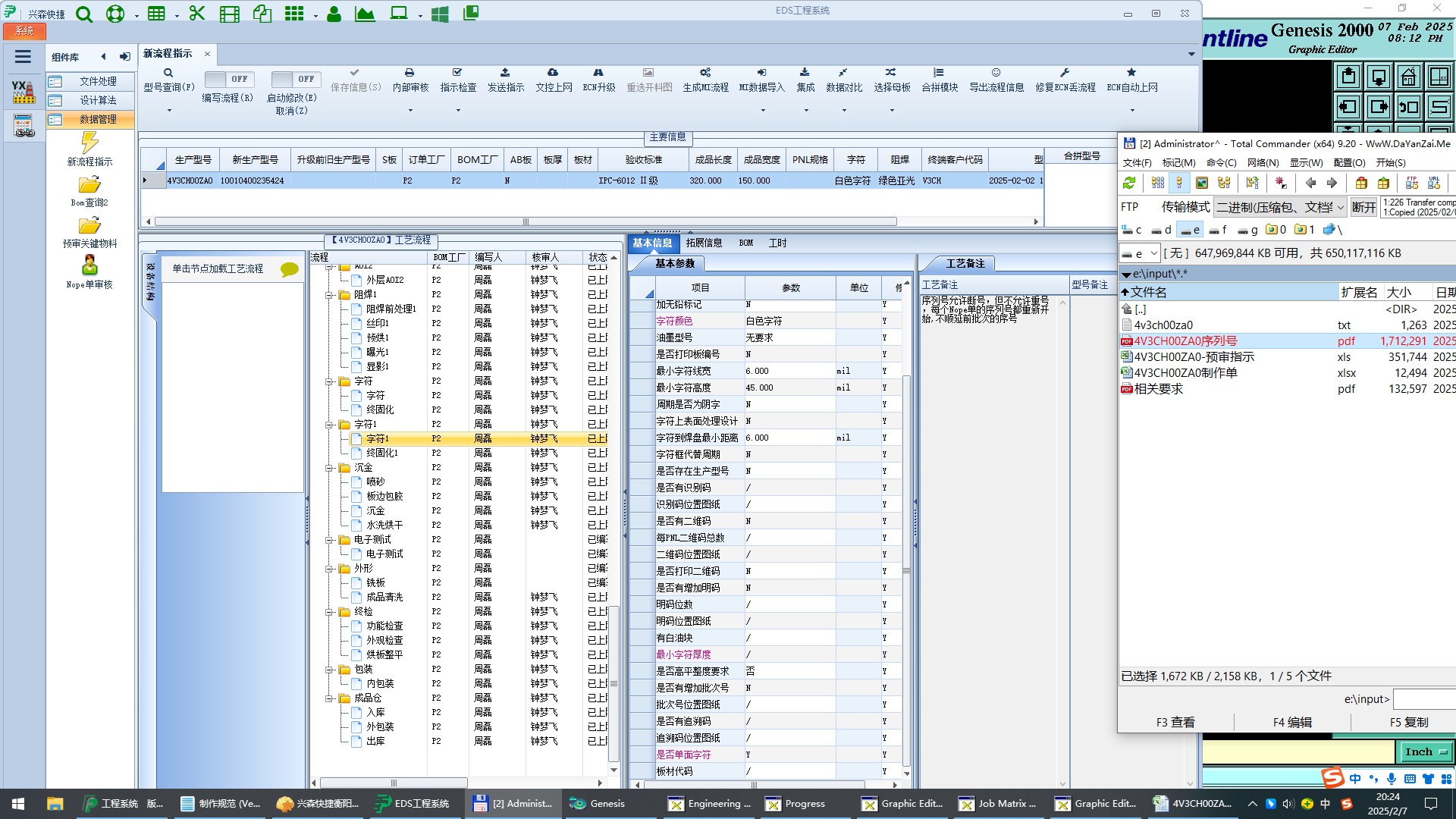Click the 断开 disconnect button
Viewport: 1456px width, 819px height.
click(1363, 207)
